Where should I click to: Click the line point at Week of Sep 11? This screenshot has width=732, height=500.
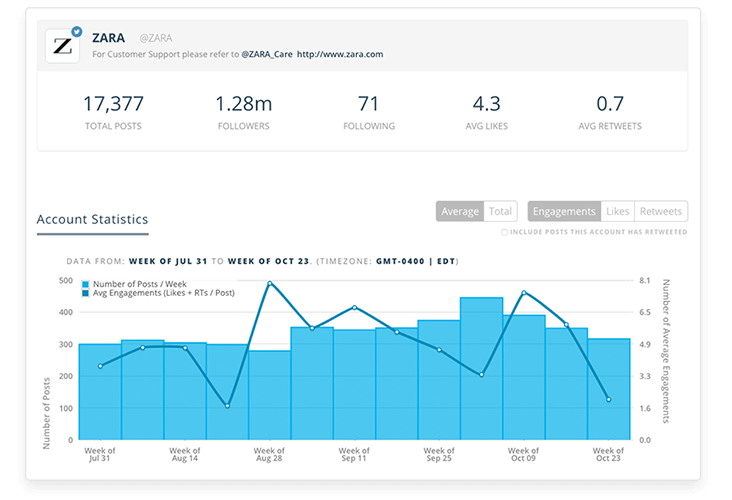pos(355,308)
